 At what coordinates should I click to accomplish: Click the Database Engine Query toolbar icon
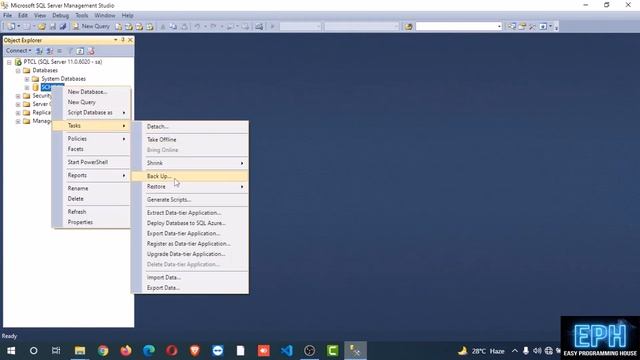(118, 27)
